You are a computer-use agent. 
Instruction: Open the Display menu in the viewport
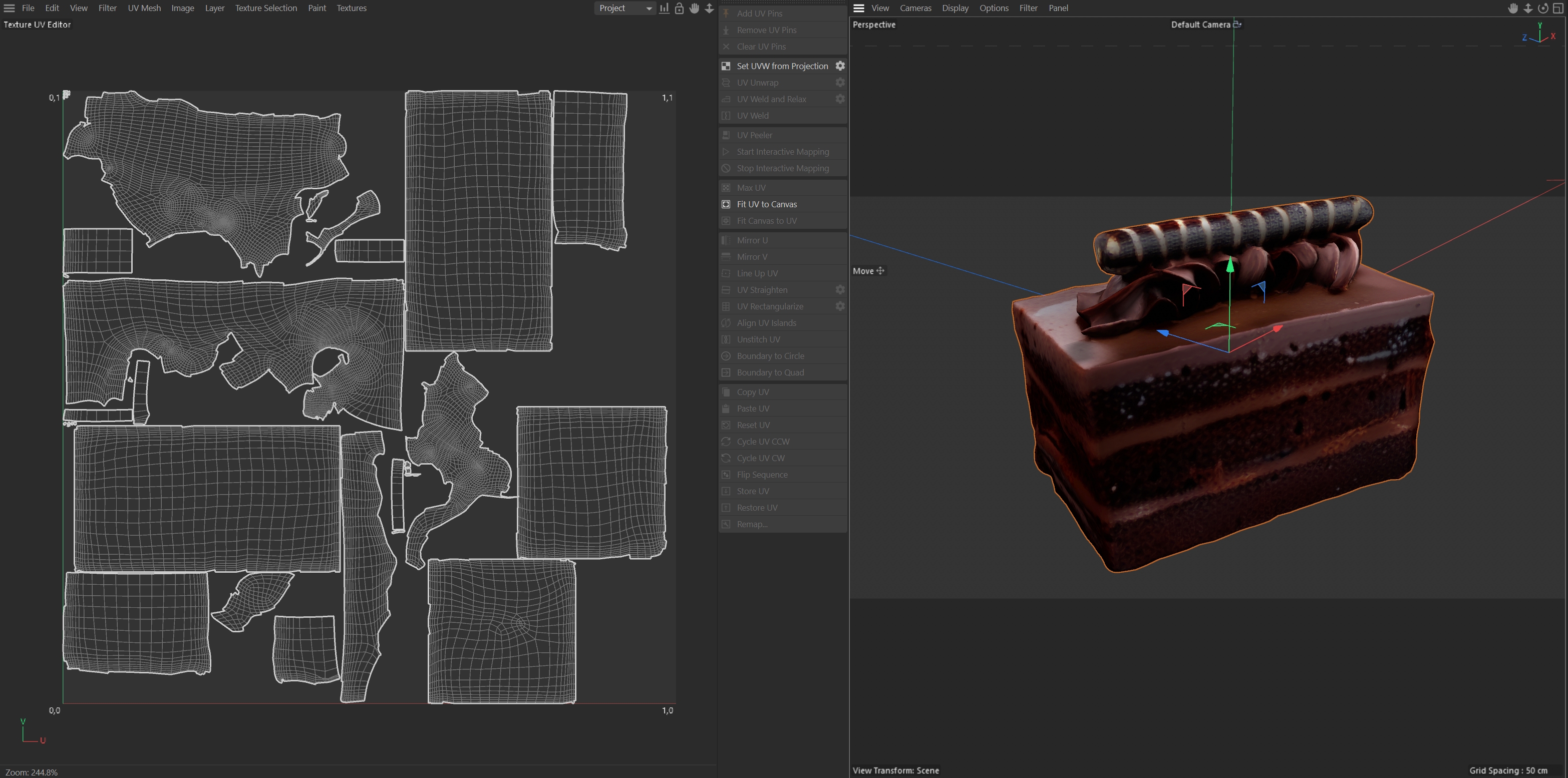tap(955, 8)
